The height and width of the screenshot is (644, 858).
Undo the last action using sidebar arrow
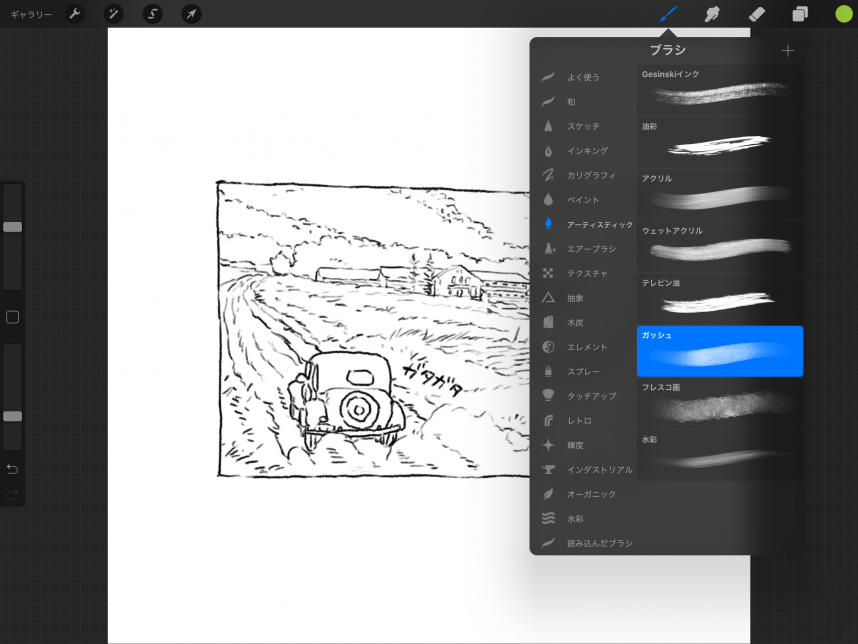coord(12,469)
